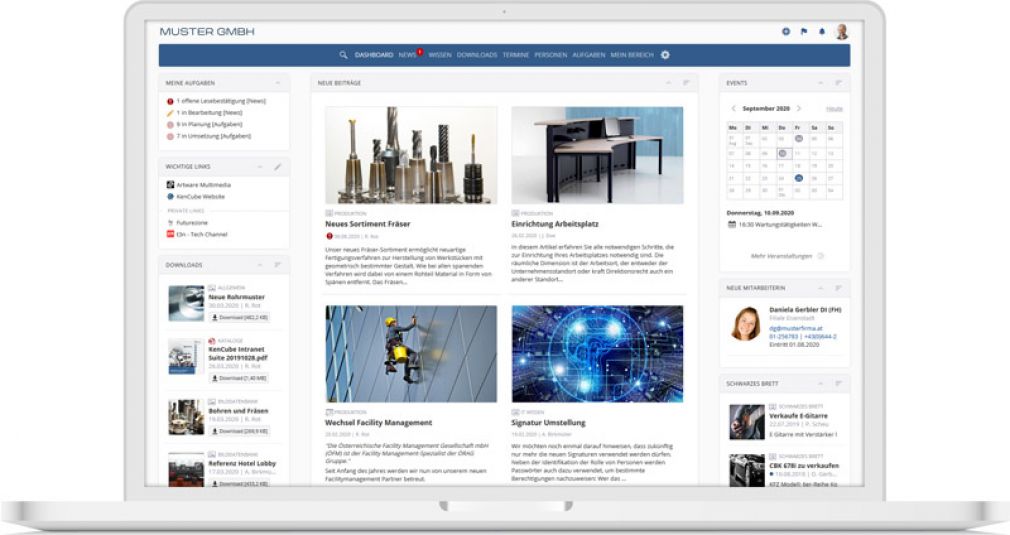Open the CBK 678i zu verkaufen listing
The image size is (1010, 535).
point(804,465)
